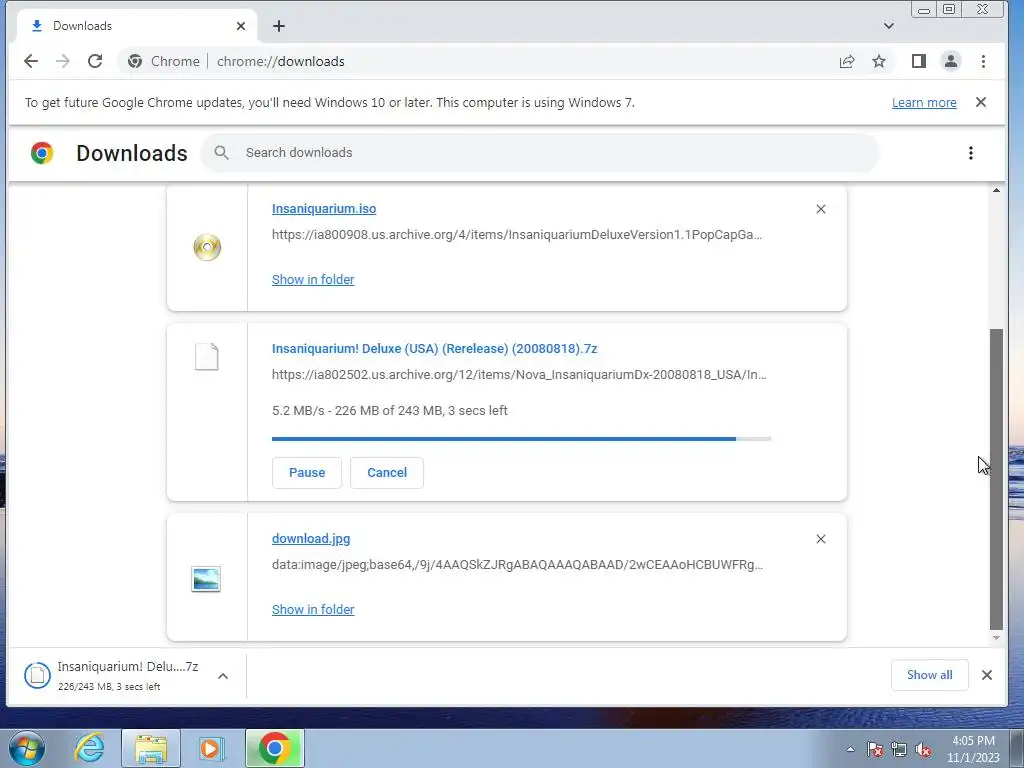Click the forward navigation arrow
Viewport: 1024px width, 768px height.
(x=63, y=61)
